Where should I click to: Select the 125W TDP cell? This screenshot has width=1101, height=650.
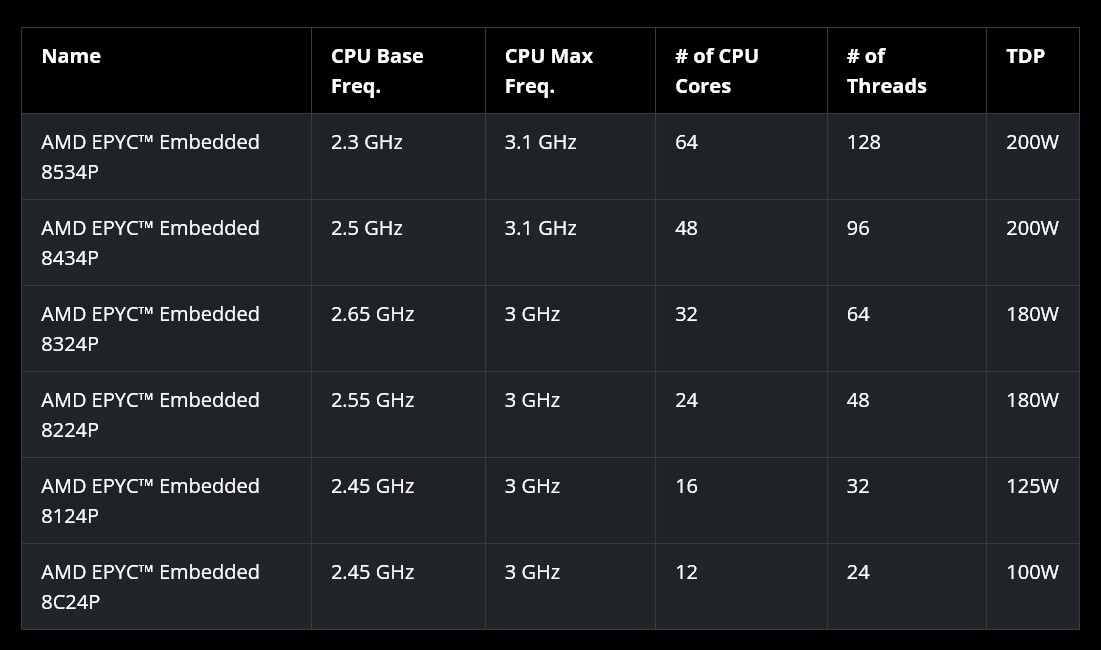(1032, 487)
